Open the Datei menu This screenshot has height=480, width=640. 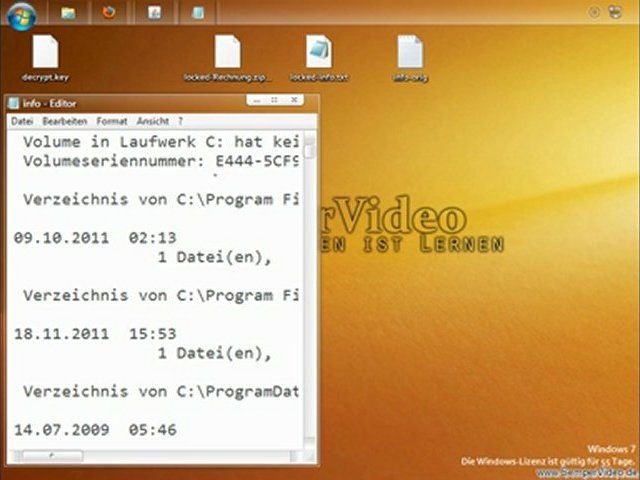22,121
